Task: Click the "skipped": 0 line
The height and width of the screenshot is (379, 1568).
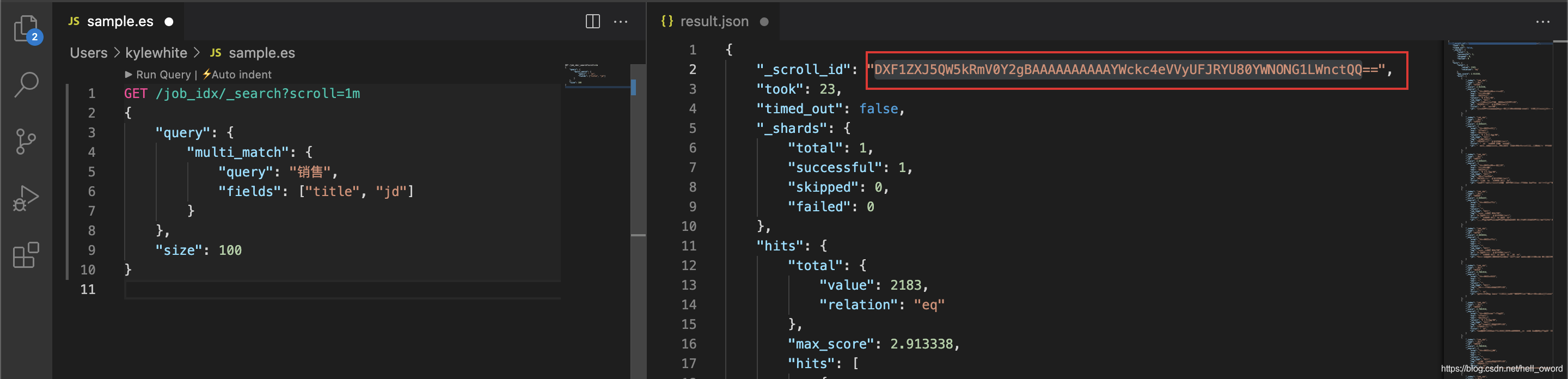Action: tap(838, 187)
